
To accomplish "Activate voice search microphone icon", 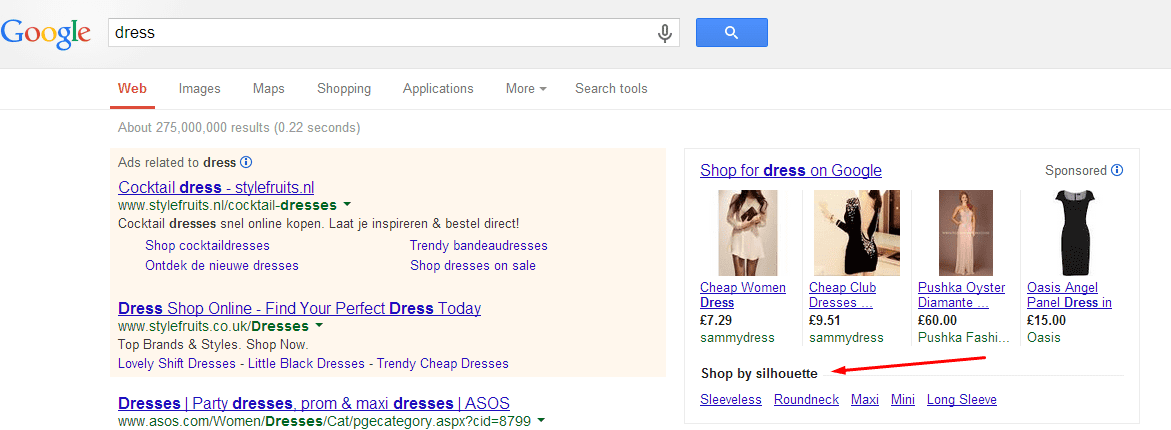I will [x=664, y=33].
